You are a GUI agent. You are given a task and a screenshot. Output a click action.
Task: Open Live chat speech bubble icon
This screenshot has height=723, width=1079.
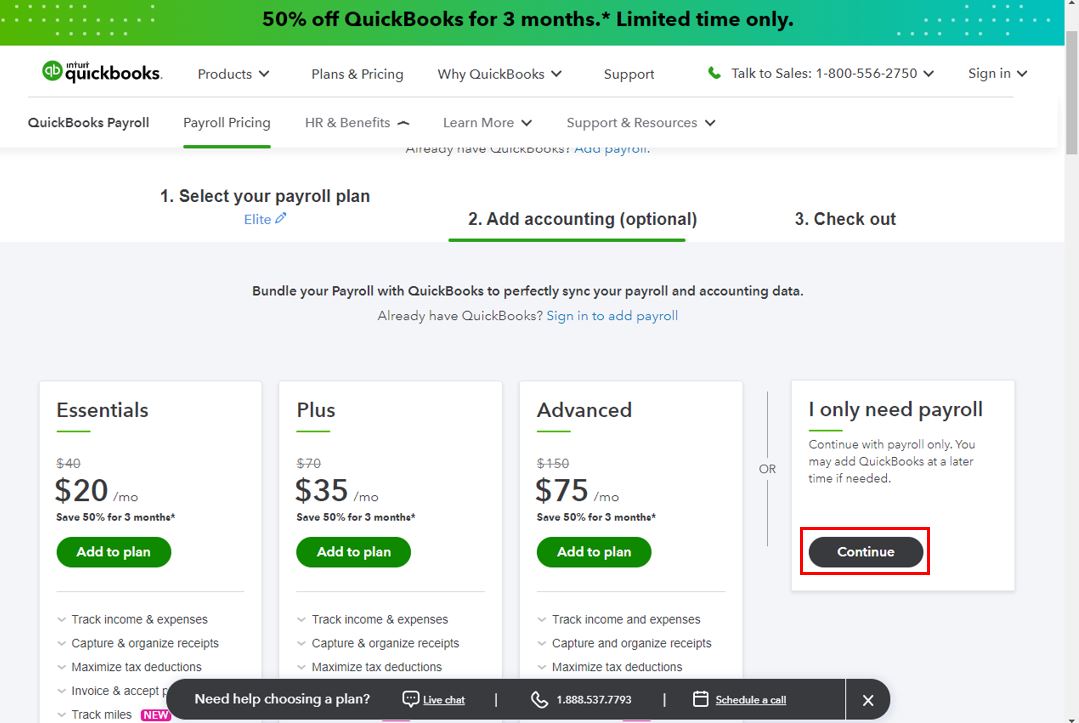[410, 699]
